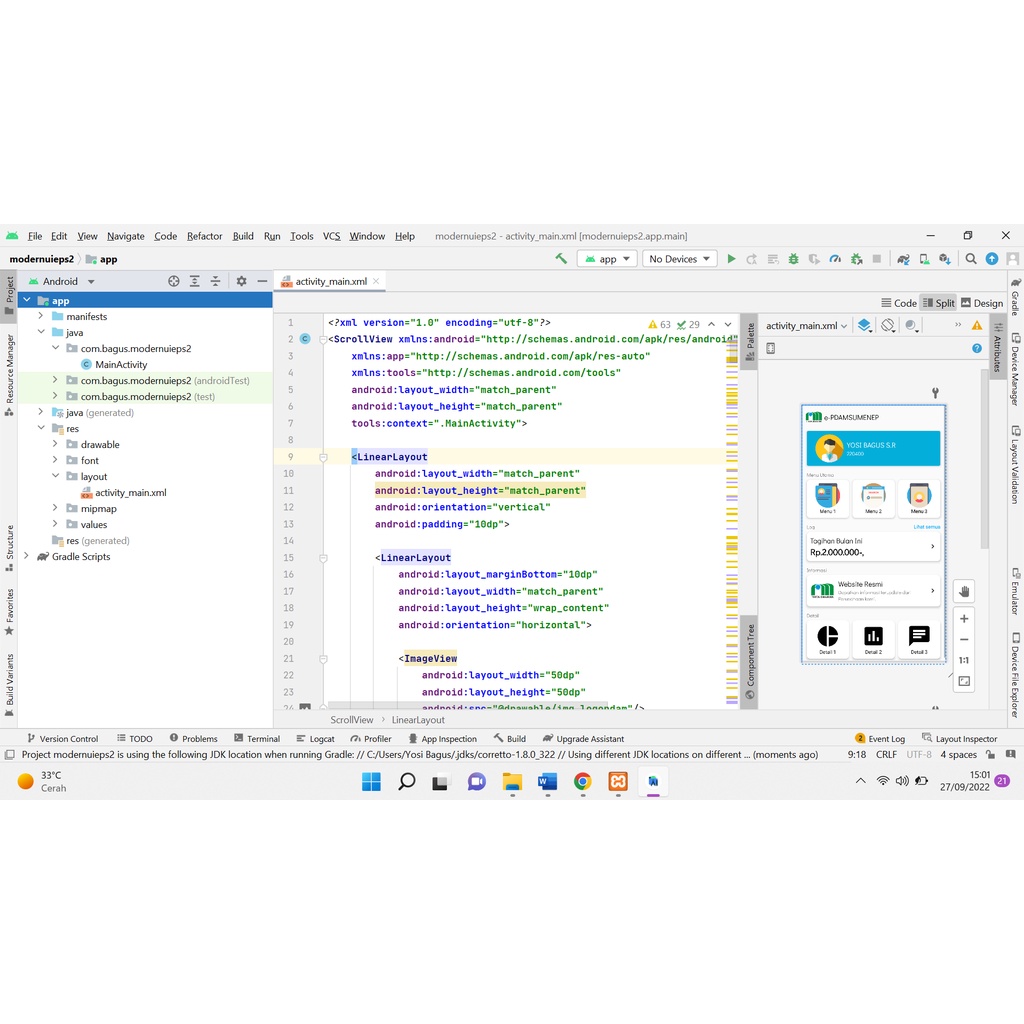Collapse the java folder
Screen dimensions: 1024x1024
pos(40,332)
